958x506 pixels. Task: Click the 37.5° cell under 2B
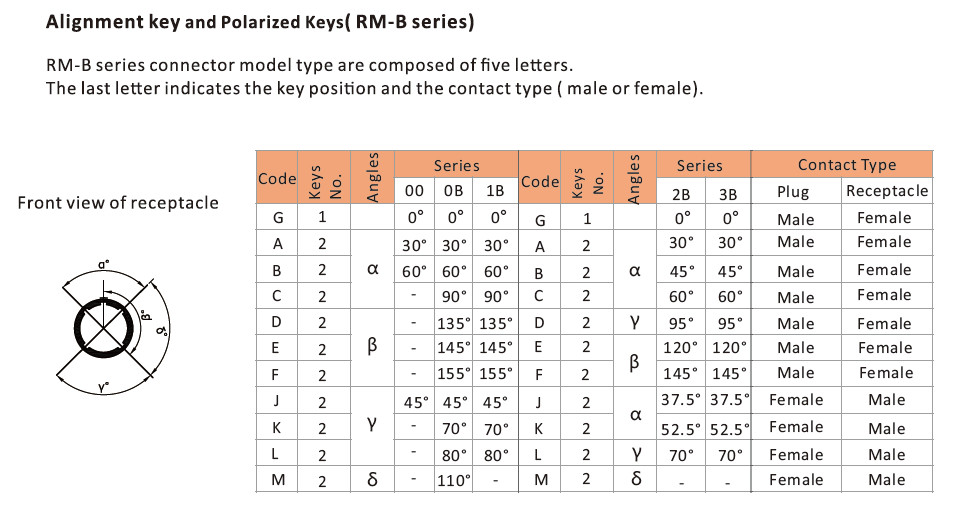tap(681, 400)
